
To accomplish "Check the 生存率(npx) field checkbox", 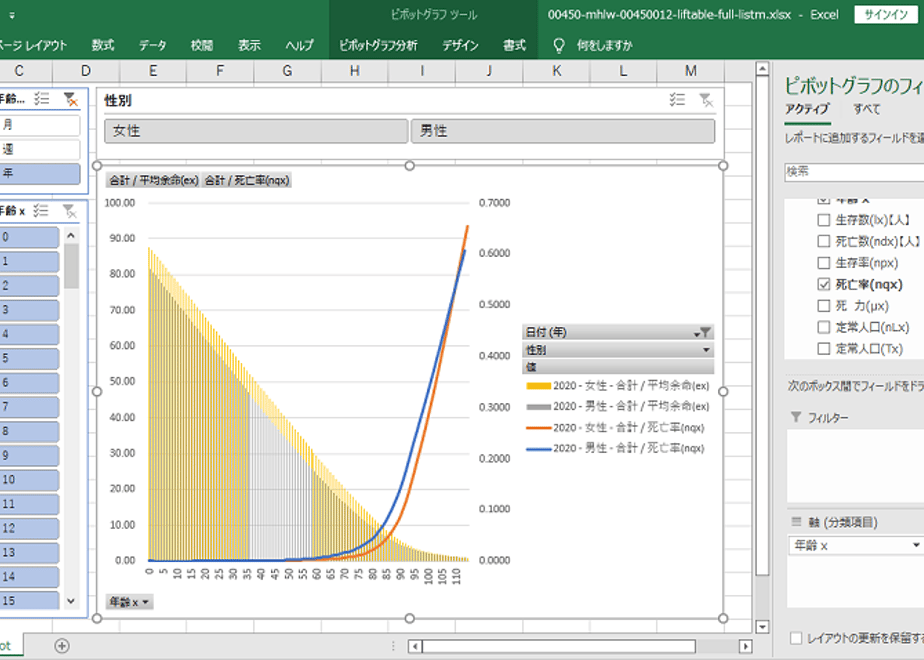I will (824, 262).
